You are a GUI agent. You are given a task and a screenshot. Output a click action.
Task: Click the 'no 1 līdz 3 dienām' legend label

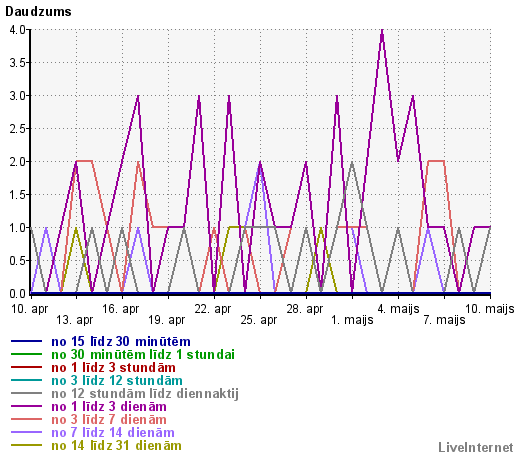click(109, 407)
